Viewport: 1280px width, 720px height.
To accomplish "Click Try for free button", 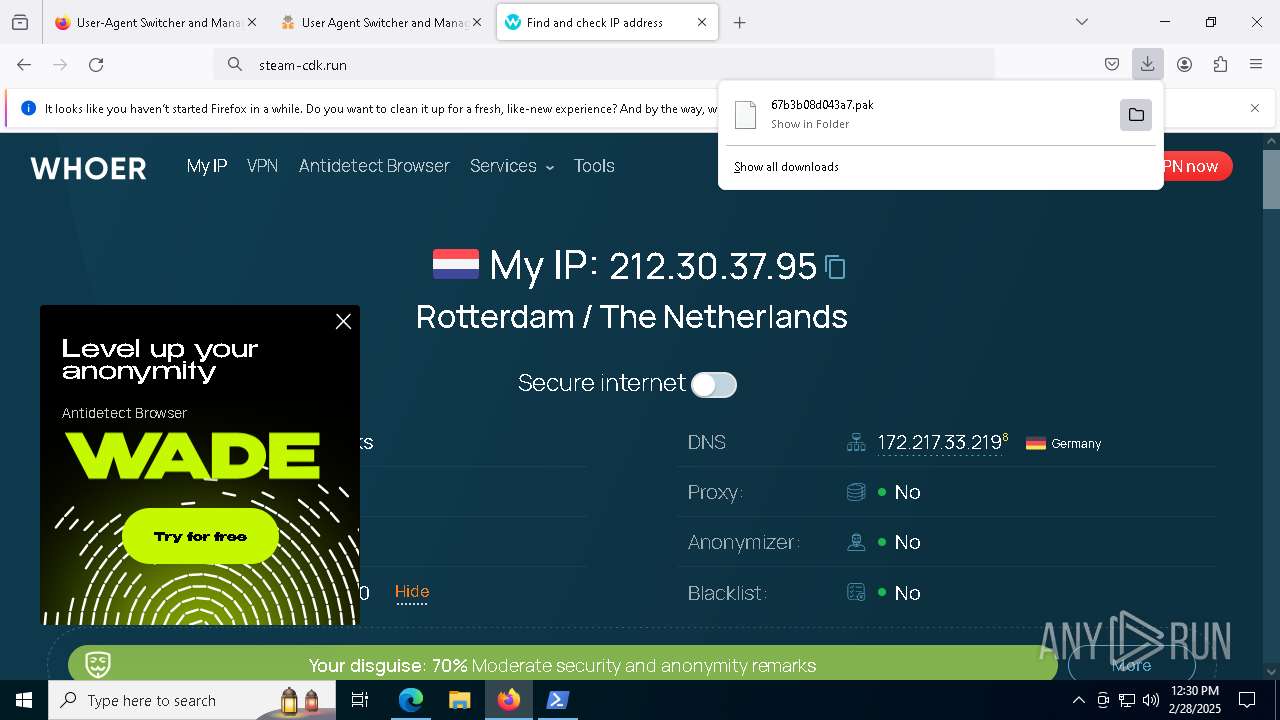I will click(x=200, y=537).
